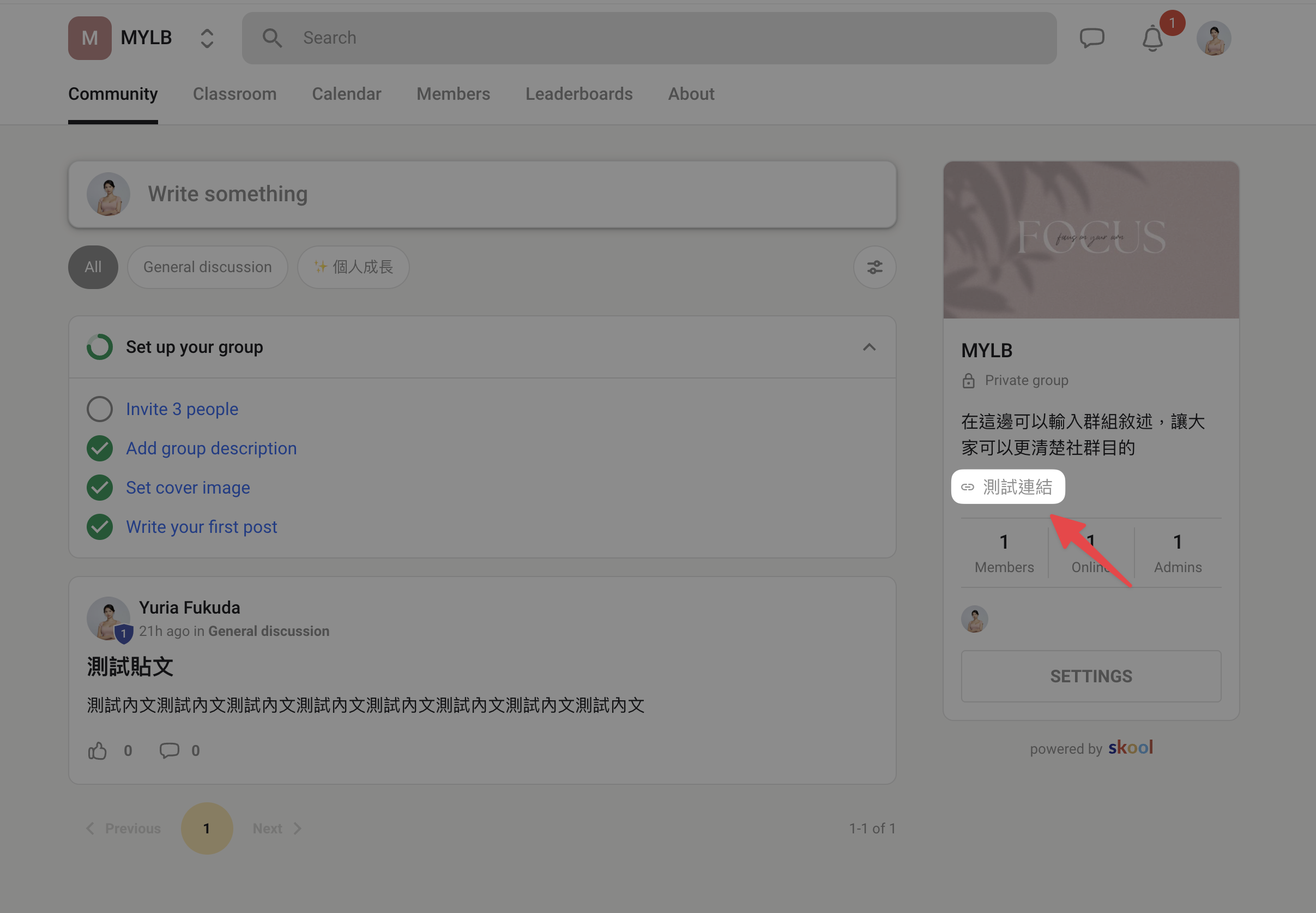The width and height of the screenshot is (1316, 913).
Task: Open the Leaderboards tab
Action: (578, 94)
